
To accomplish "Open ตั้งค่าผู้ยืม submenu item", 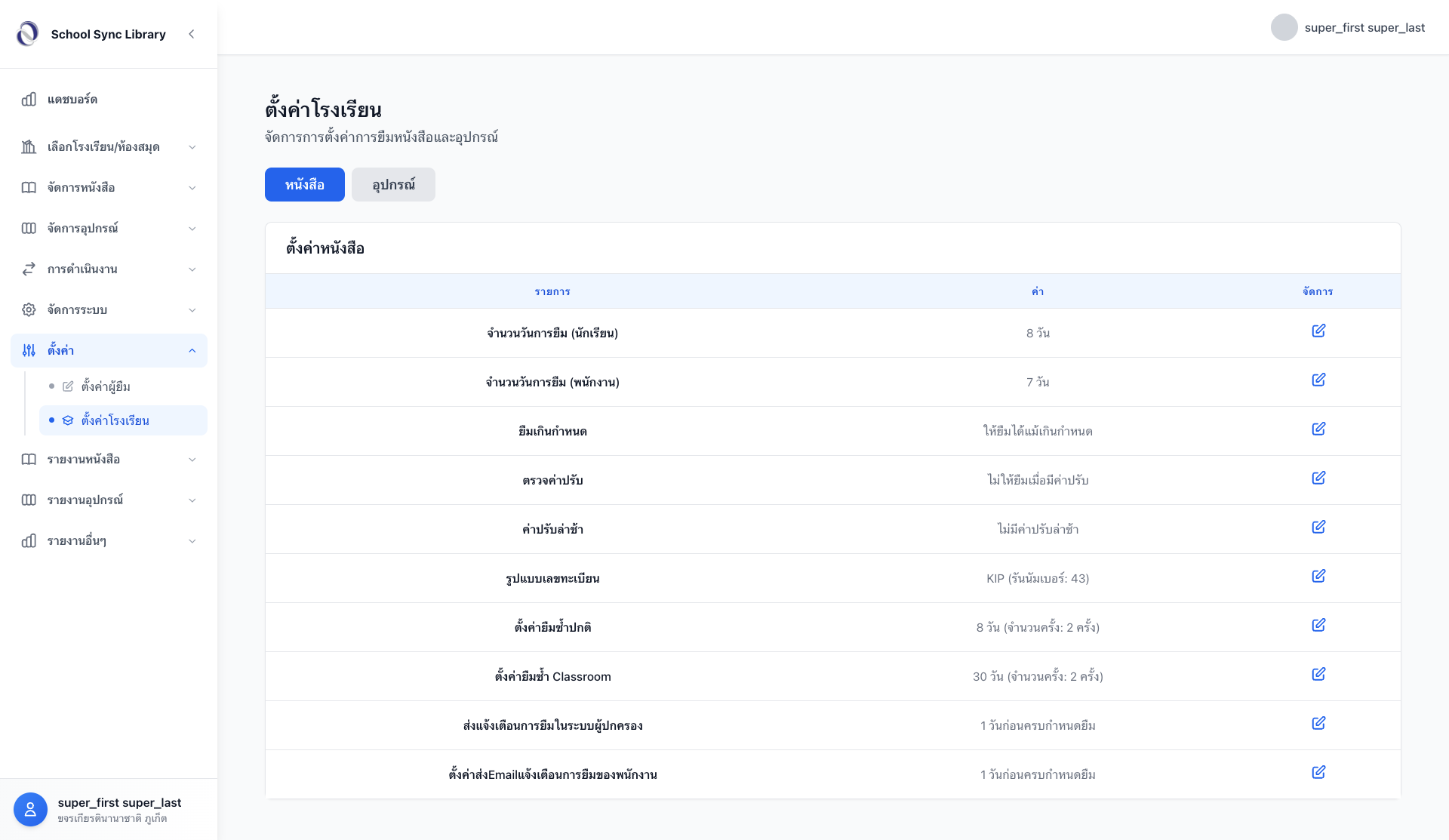I will pyautogui.click(x=106, y=386).
